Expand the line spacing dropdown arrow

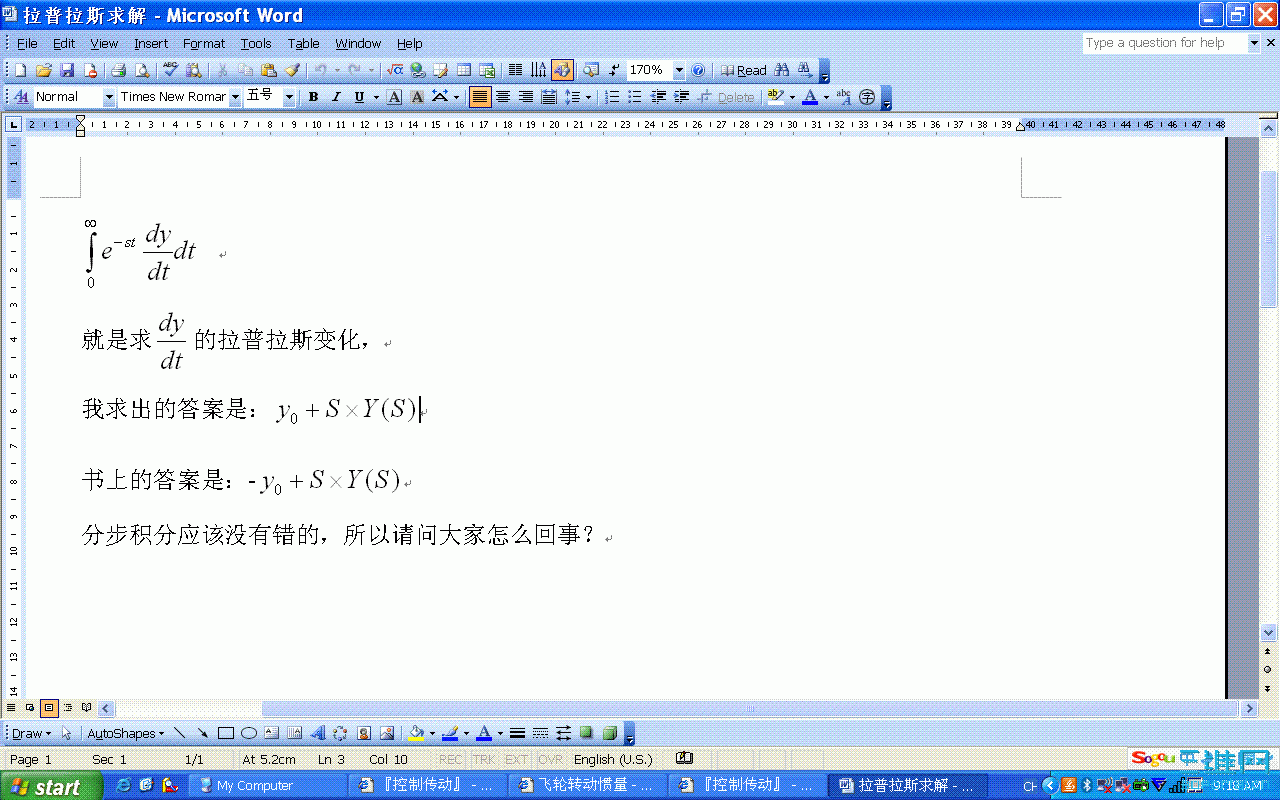pos(588,97)
